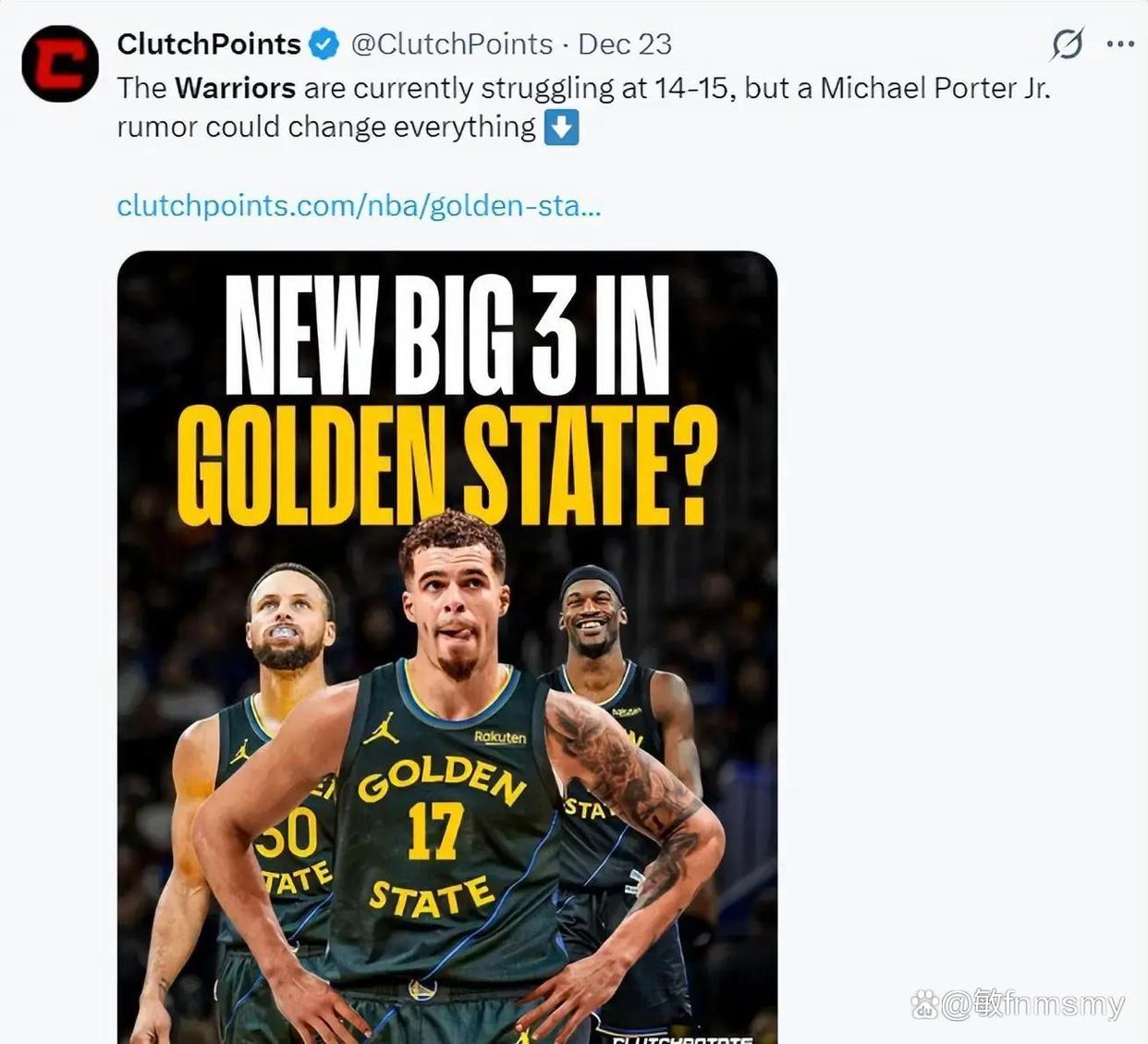Viewport: 1148px width, 1044px height.
Task: Click the blue verified badge
Action: tap(324, 44)
